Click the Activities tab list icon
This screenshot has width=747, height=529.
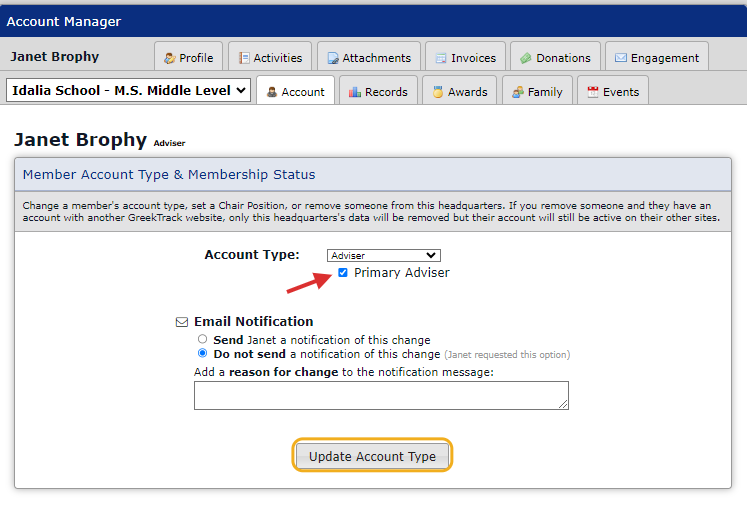point(244,58)
